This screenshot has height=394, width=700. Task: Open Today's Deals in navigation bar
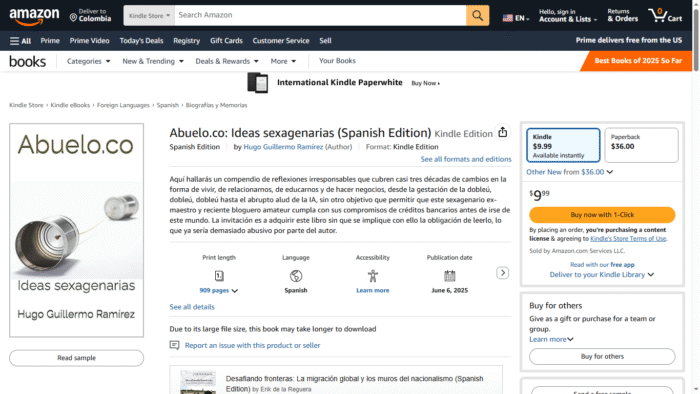[x=141, y=41]
